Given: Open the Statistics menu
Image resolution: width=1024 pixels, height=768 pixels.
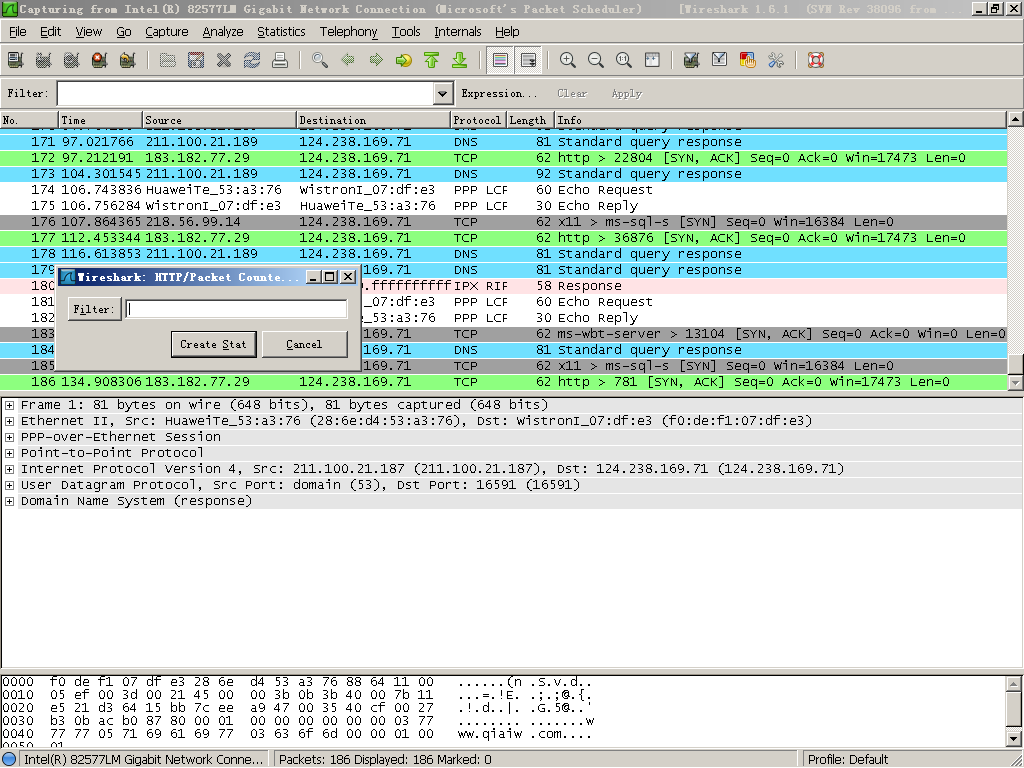Looking at the screenshot, I should click(281, 31).
